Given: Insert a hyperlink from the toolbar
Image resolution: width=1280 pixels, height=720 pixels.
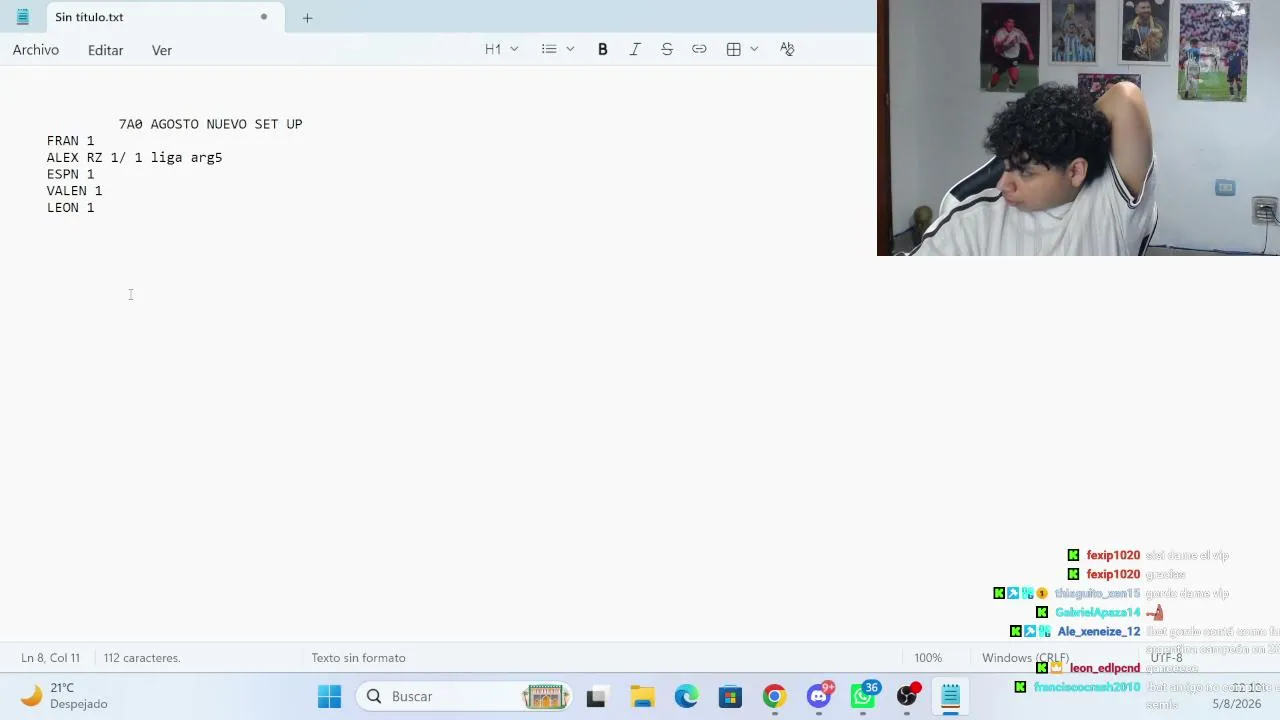Looking at the screenshot, I should coord(699,49).
